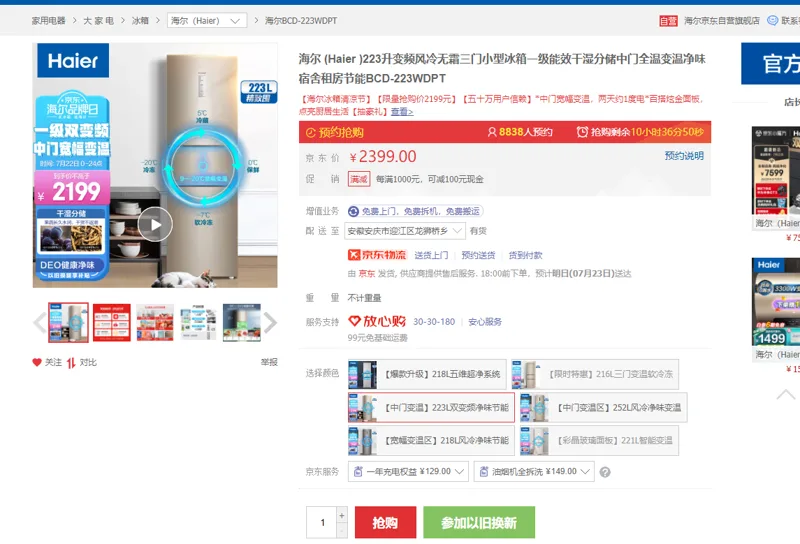Select 【宽幅变温区】218L风冷净味节能 option
Image resolution: width=800 pixels, height=544 pixels.
(431, 440)
